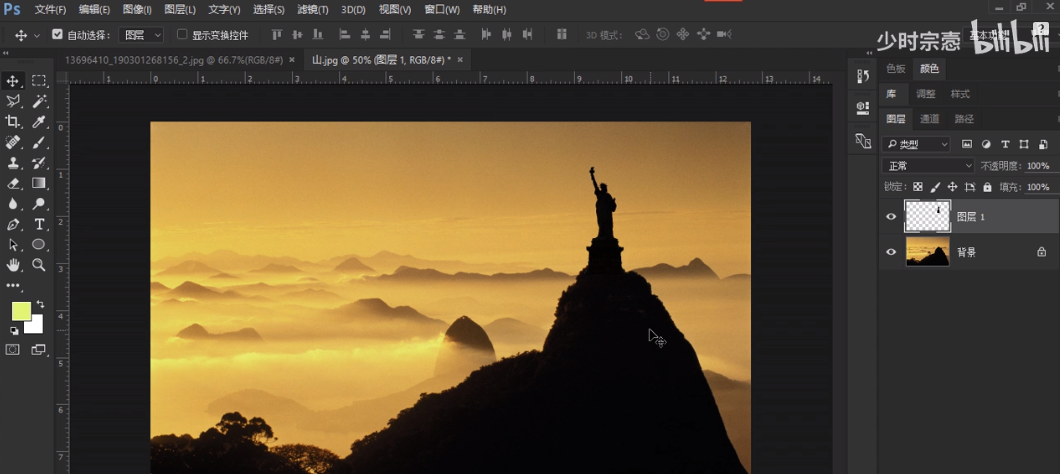1060x474 pixels.
Task: Select the Rectangular Marquee tool
Action: tap(39, 81)
